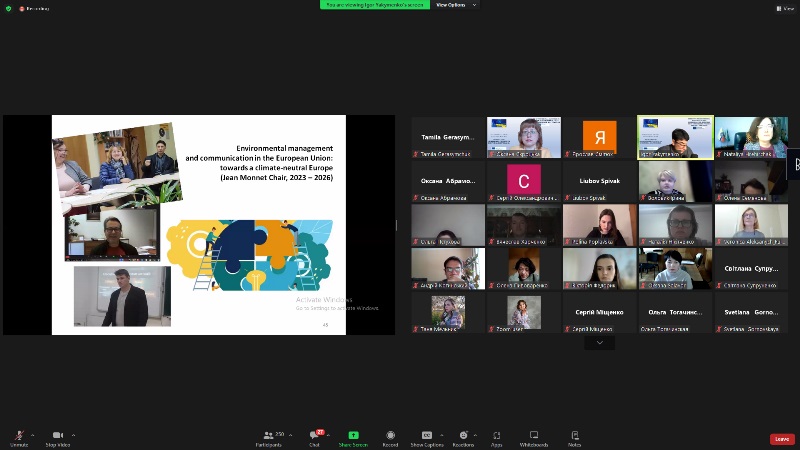Screen dimensions: 800x450
Task: Select Liubov Spivak participant tile
Action: point(599,181)
